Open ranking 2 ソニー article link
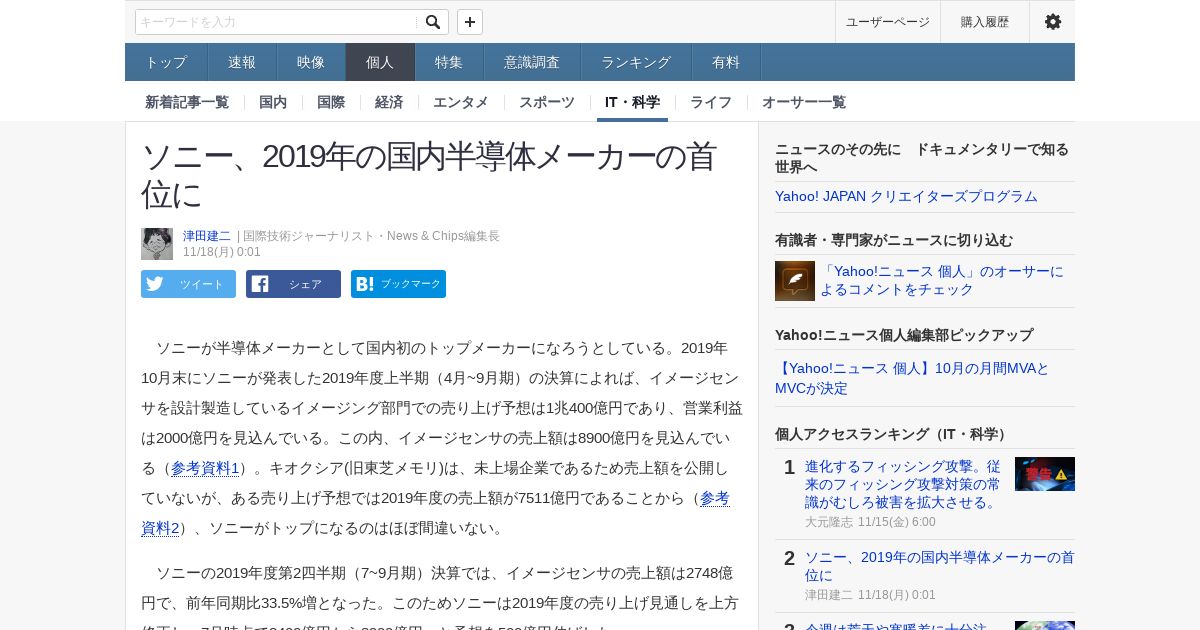Screen dimensions: 1200x630 click(940, 566)
